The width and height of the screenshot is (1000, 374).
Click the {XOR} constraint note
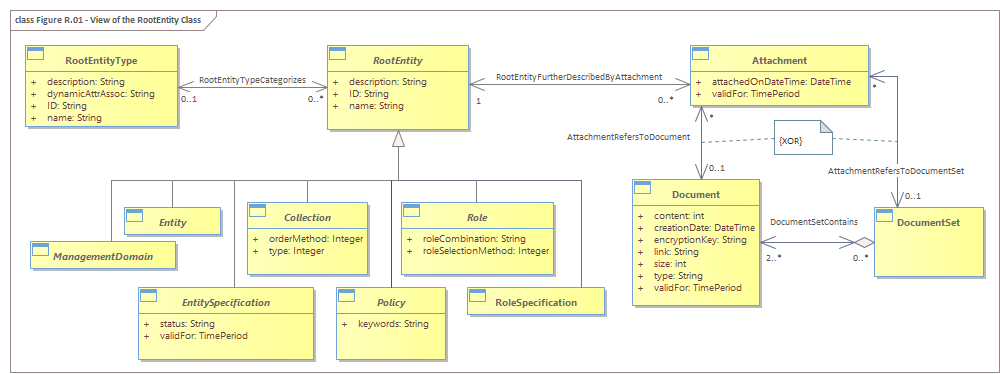pos(803,137)
